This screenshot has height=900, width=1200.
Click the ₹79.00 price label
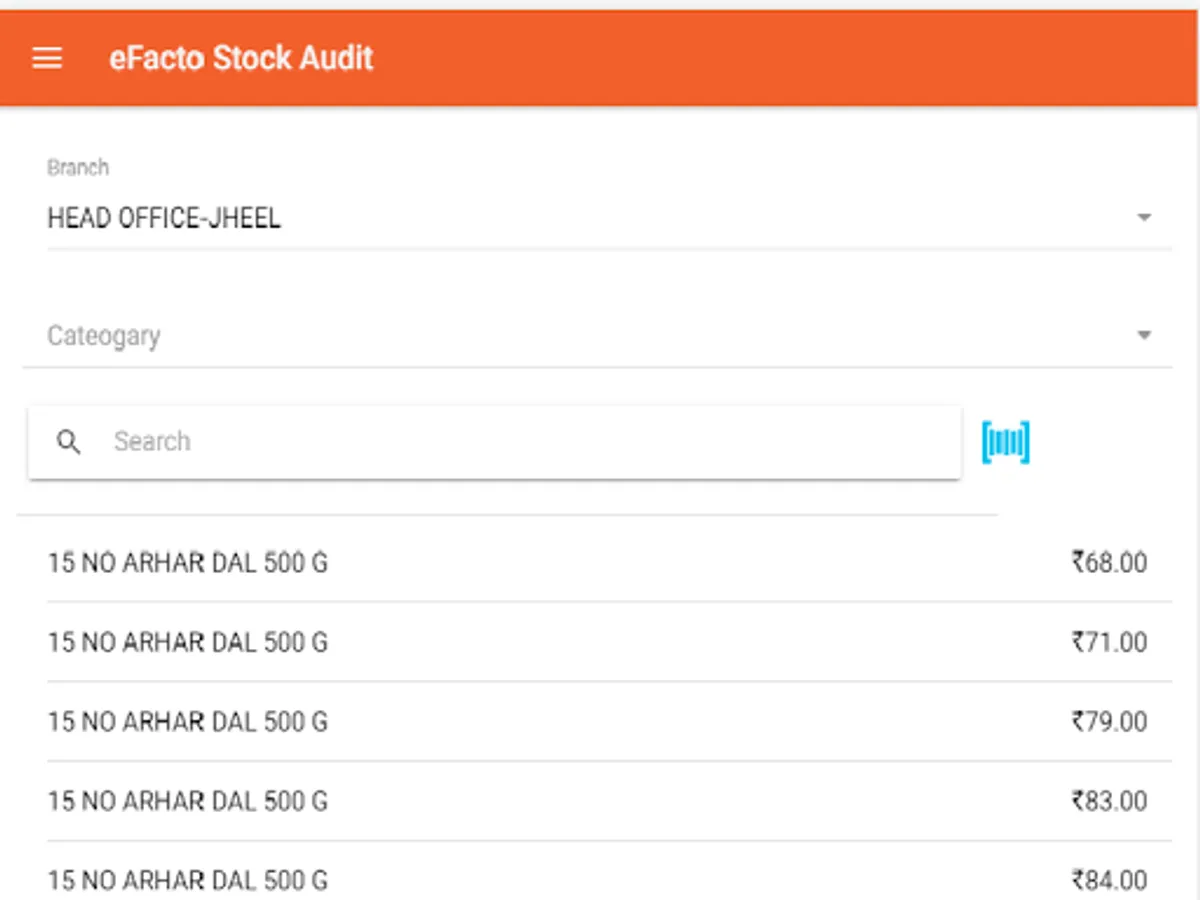point(1109,722)
